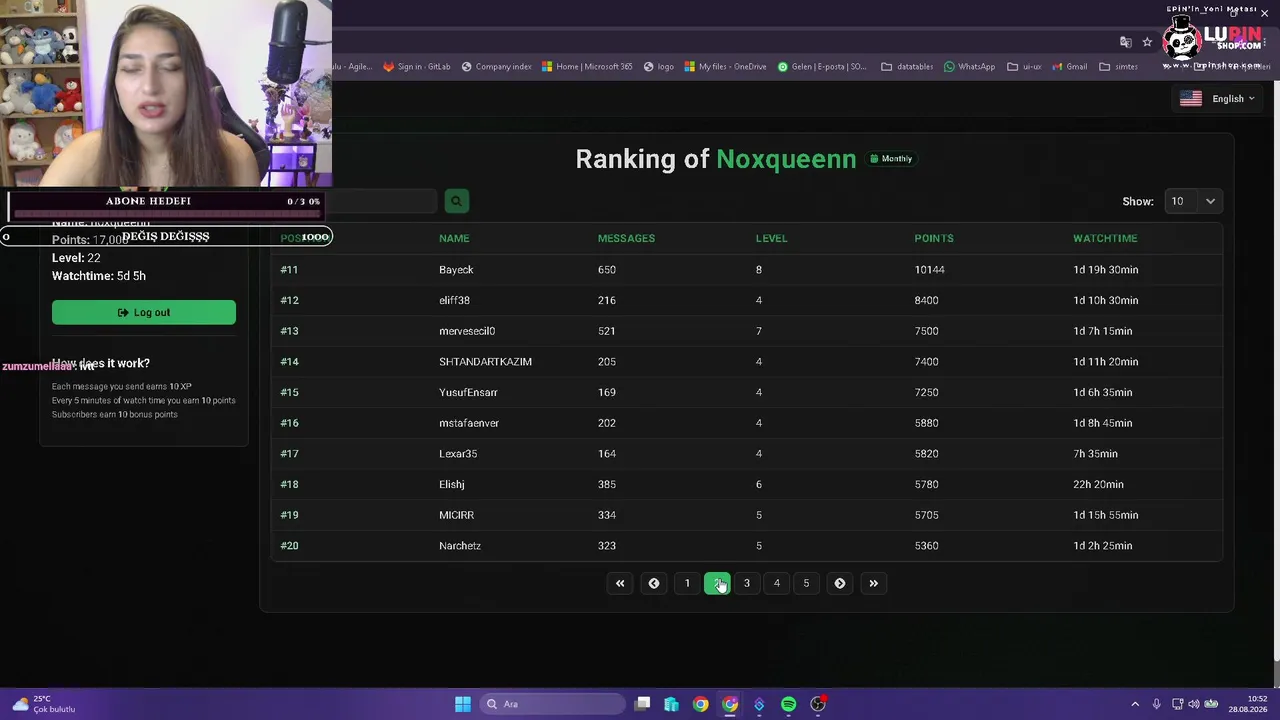Click the name SHTANDARTKAZIM in the table
The image size is (1280, 720).
pos(485,362)
